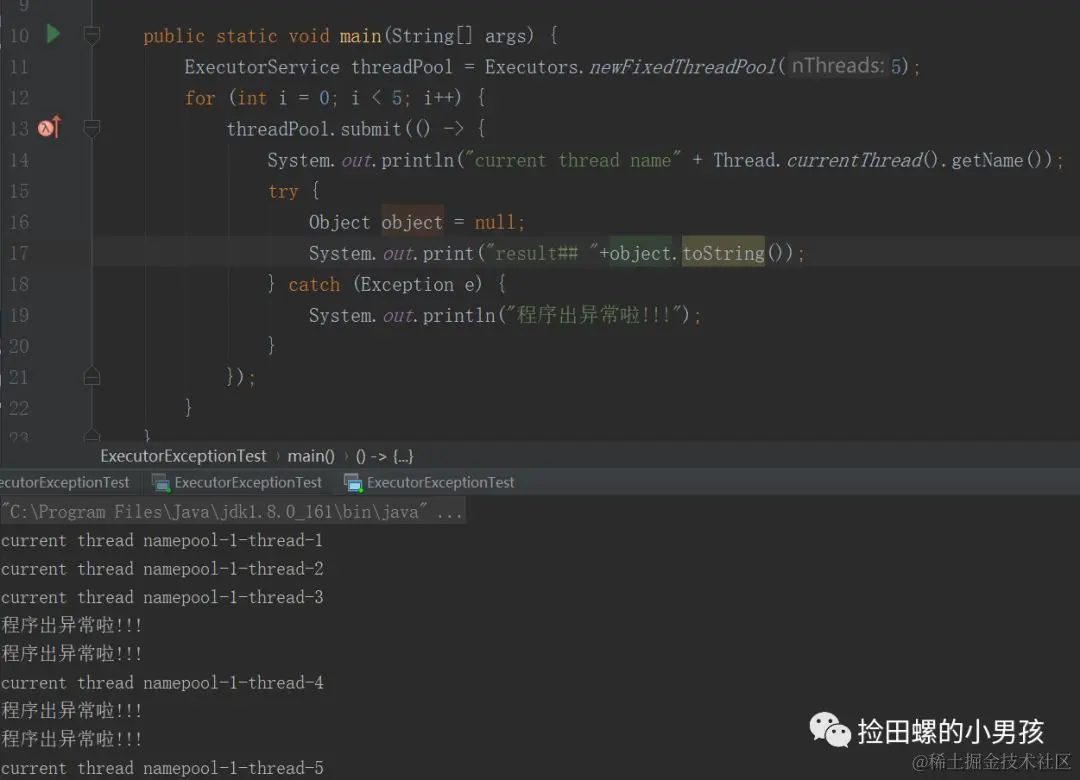Screen dimensions: 1080x780
Task: Select main() in the breadcrumb bar
Action: (x=311, y=456)
